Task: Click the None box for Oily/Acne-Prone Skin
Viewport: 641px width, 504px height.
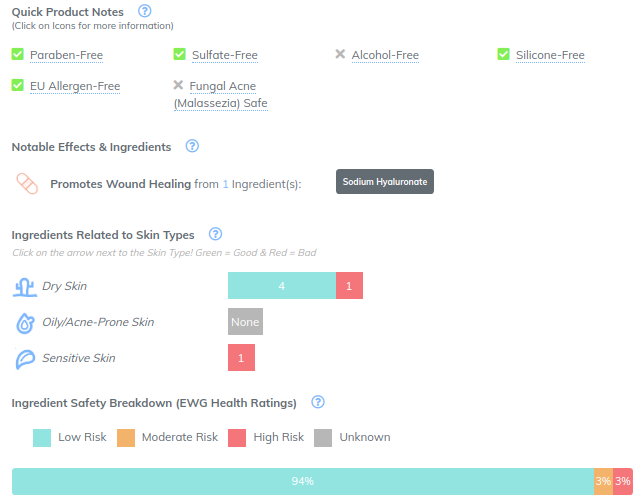Action: point(245,322)
